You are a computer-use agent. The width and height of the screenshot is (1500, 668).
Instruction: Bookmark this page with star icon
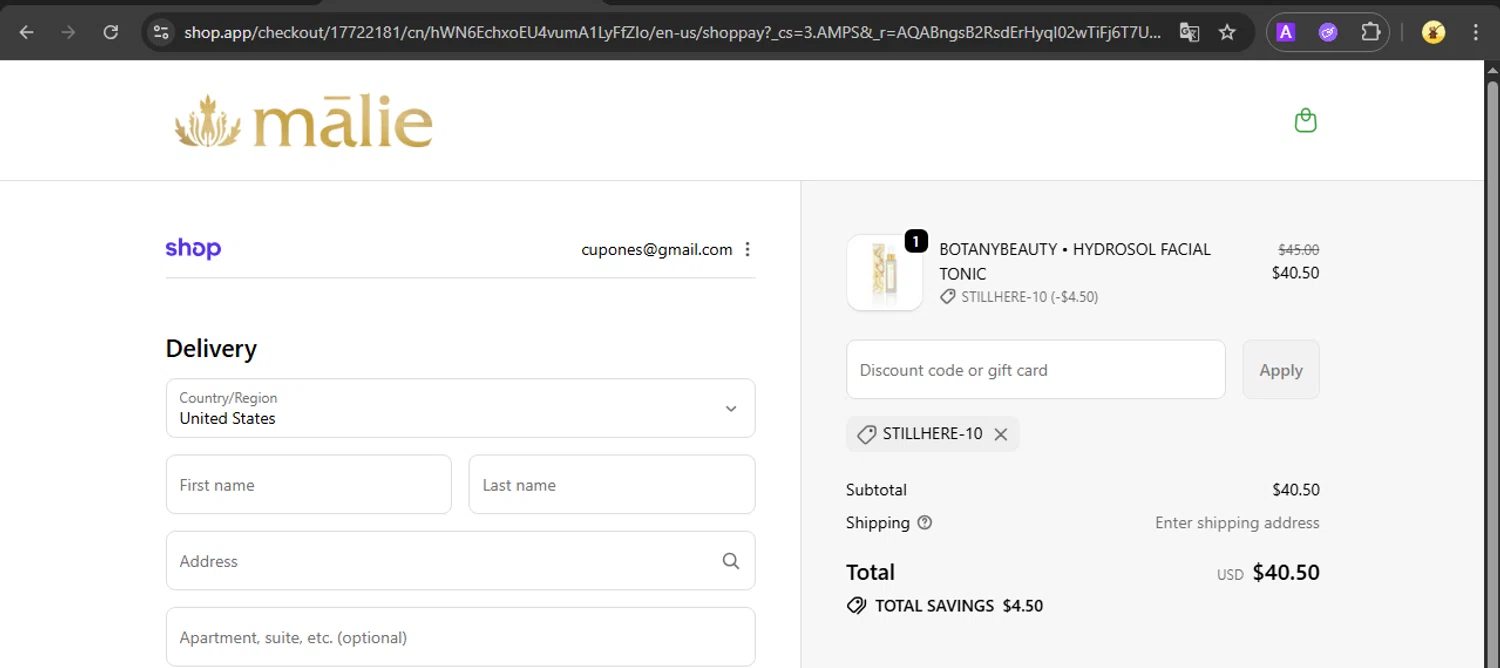tap(1227, 32)
